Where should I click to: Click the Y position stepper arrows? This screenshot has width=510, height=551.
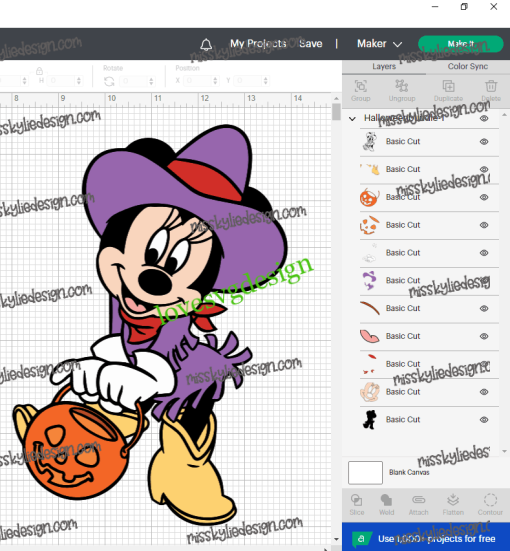click(x=265, y=81)
